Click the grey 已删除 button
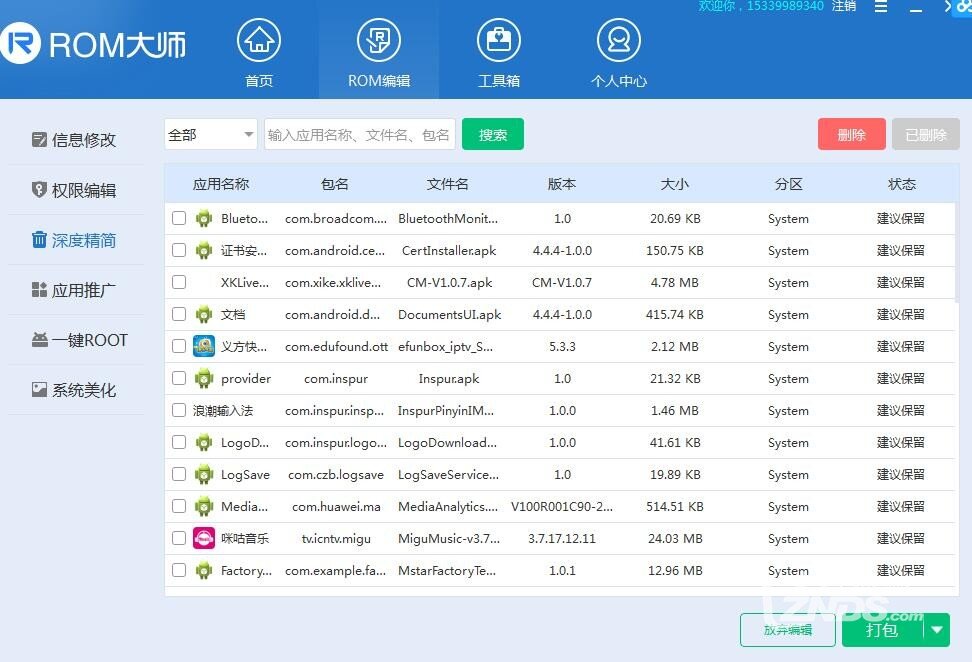This screenshot has width=972, height=662. tap(926, 135)
